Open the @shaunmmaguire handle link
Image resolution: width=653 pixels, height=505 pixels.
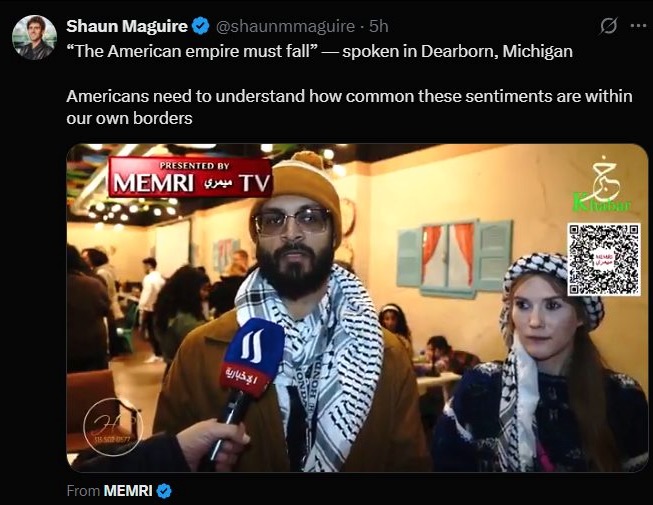[285, 26]
